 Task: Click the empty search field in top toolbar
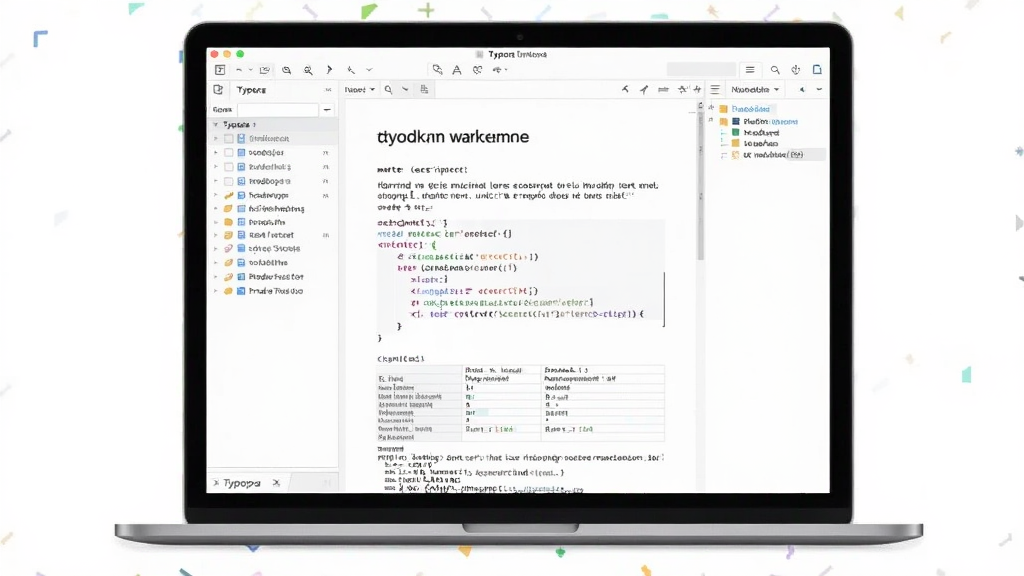(701, 69)
